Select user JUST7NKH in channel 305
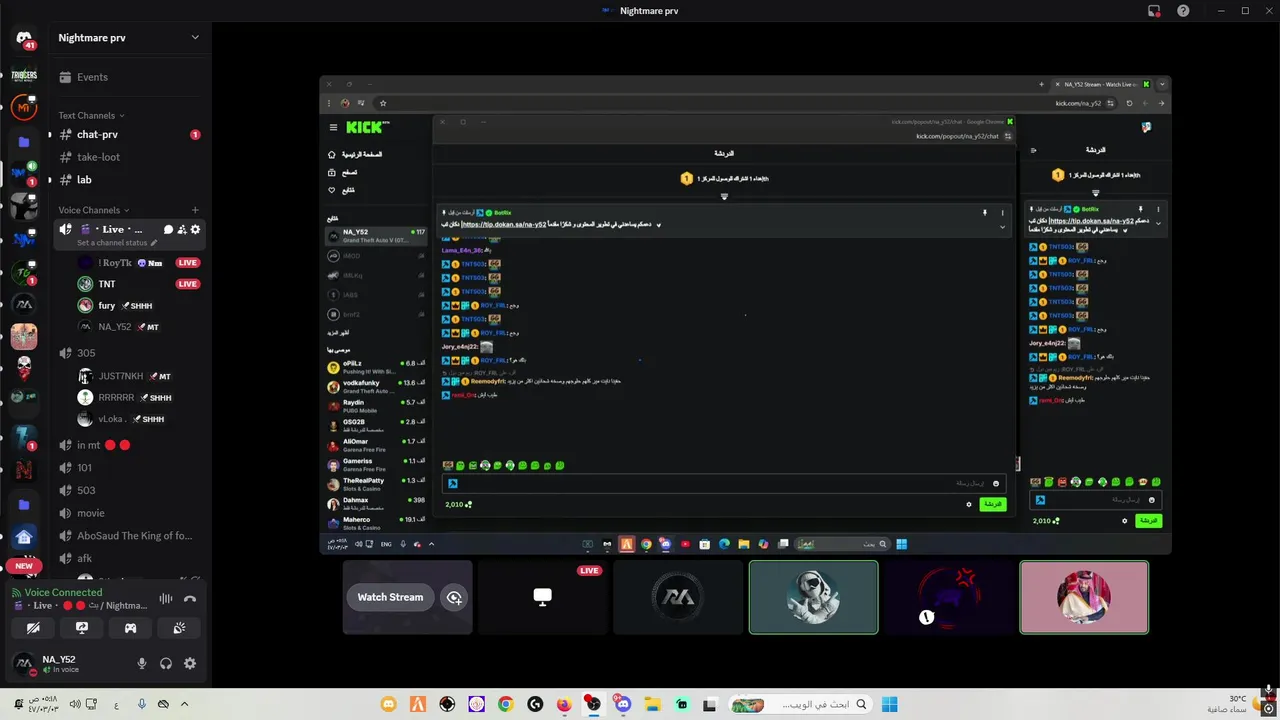 (x=139, y=376)
